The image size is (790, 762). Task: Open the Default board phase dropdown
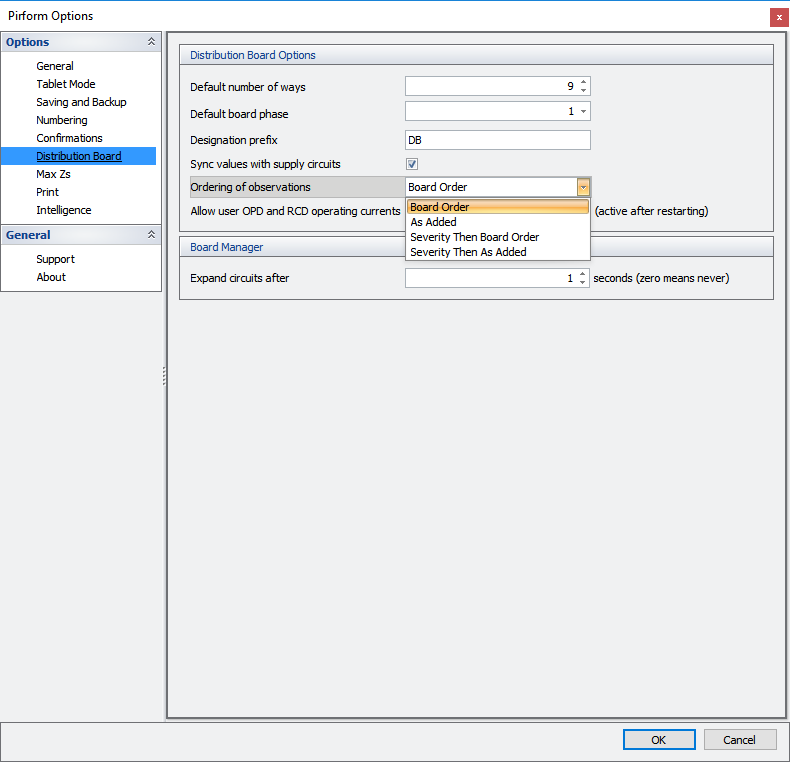tap(584, 112)
